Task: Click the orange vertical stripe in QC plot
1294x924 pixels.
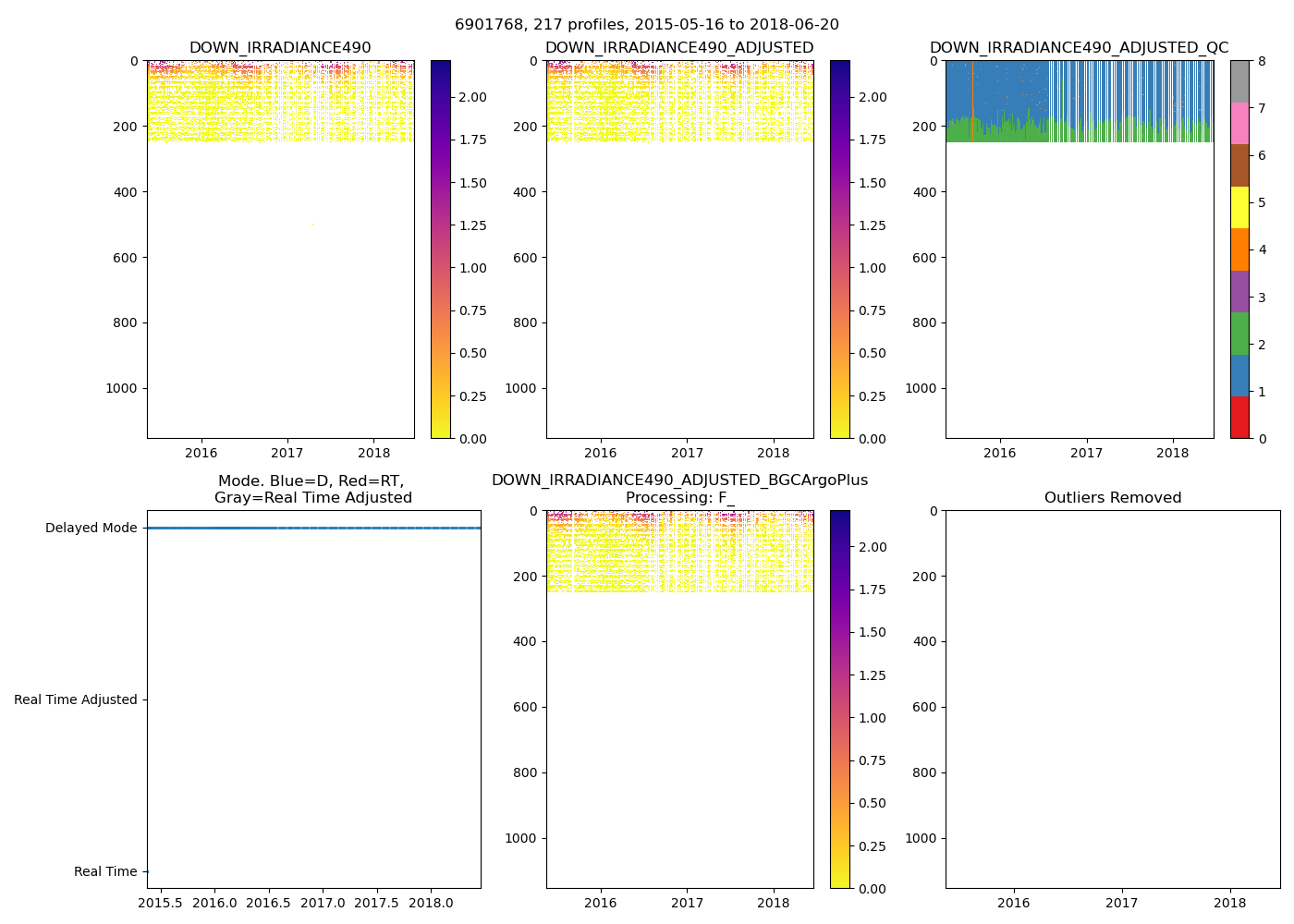Action: click(x=972, y=102)
